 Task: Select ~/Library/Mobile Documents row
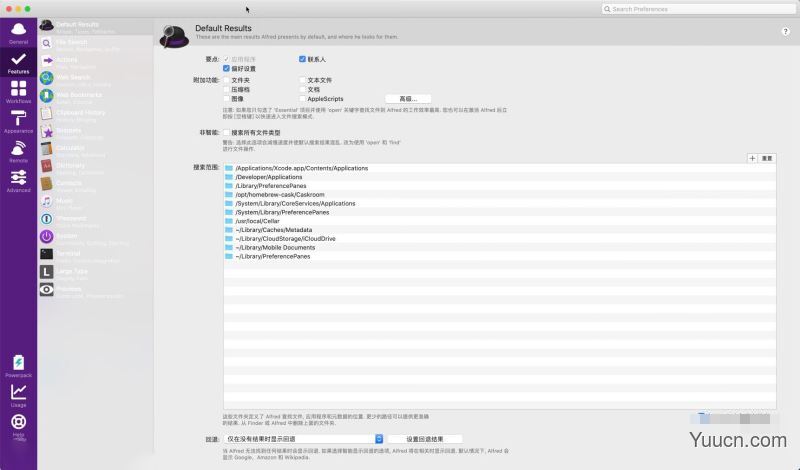[499, 248]
